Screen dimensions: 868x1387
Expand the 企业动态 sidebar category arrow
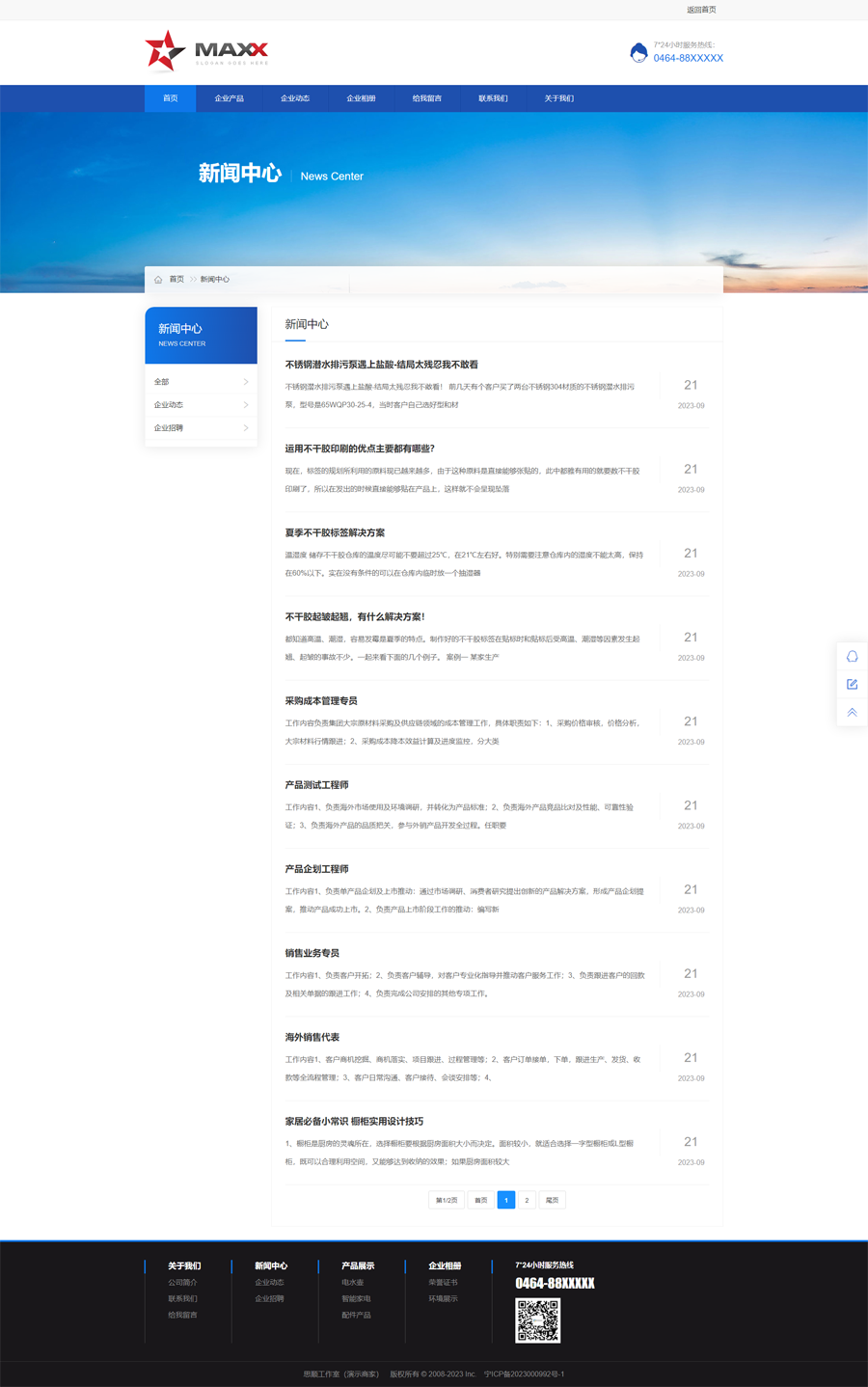[x=246, y=405]
